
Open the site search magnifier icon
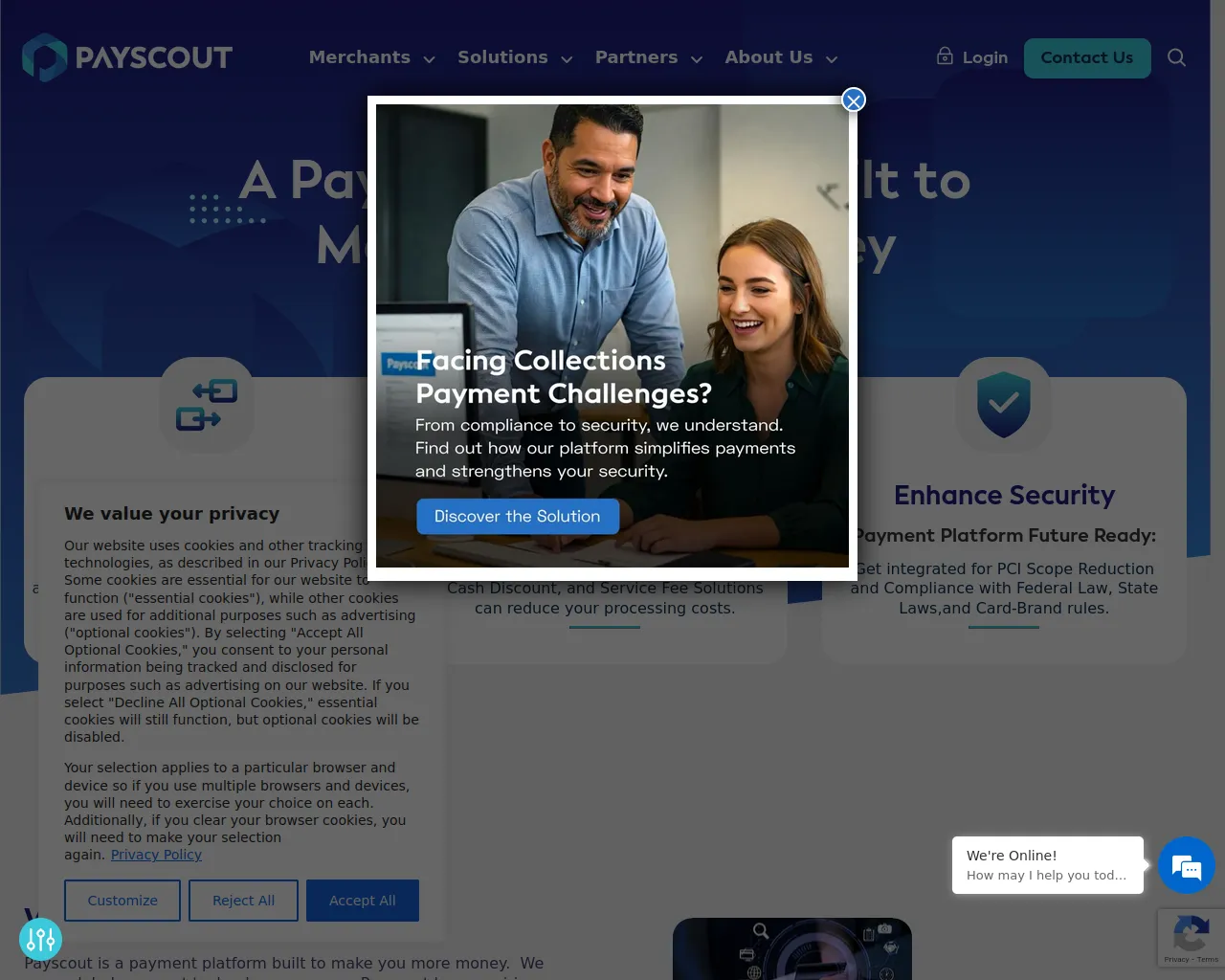(1176, 57)
